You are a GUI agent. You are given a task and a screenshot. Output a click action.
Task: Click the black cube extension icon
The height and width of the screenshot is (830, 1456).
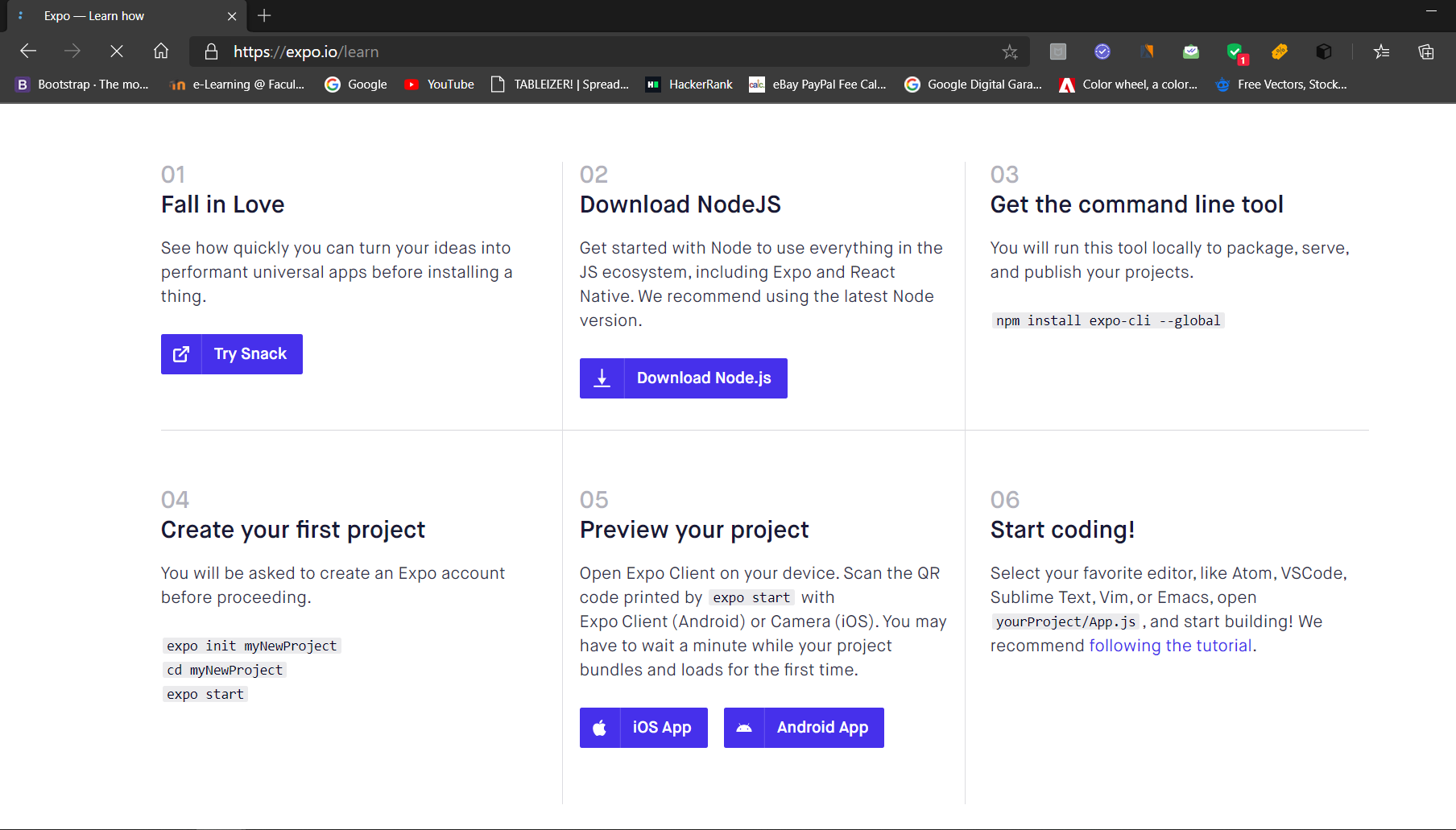tap(1324, 52)
